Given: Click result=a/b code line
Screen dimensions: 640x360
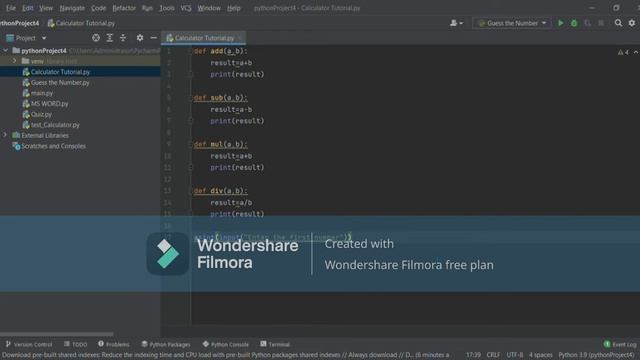Looking at the screenshot, I should 231,202.
